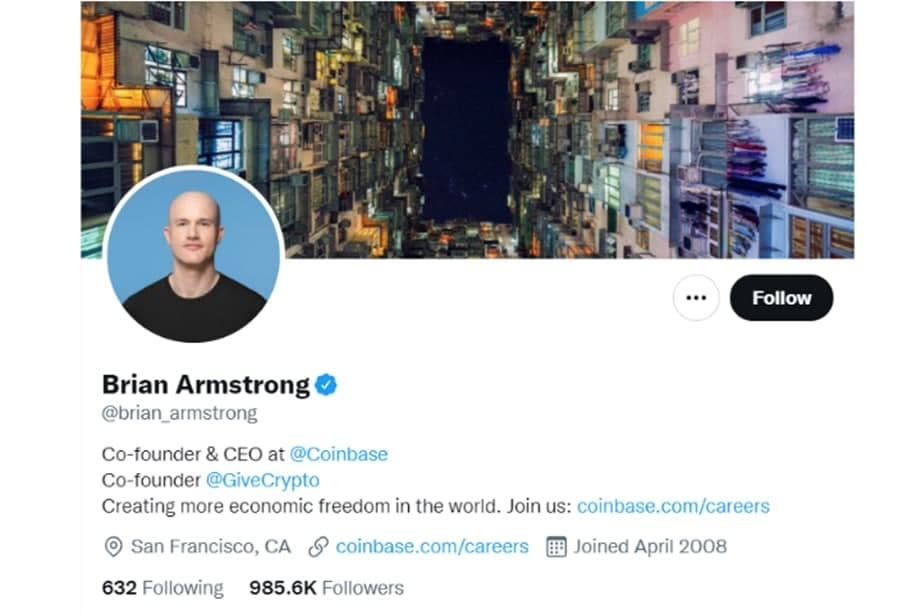View the 632 Following list
Screen dimensions: 921x614
click(163, 588)
